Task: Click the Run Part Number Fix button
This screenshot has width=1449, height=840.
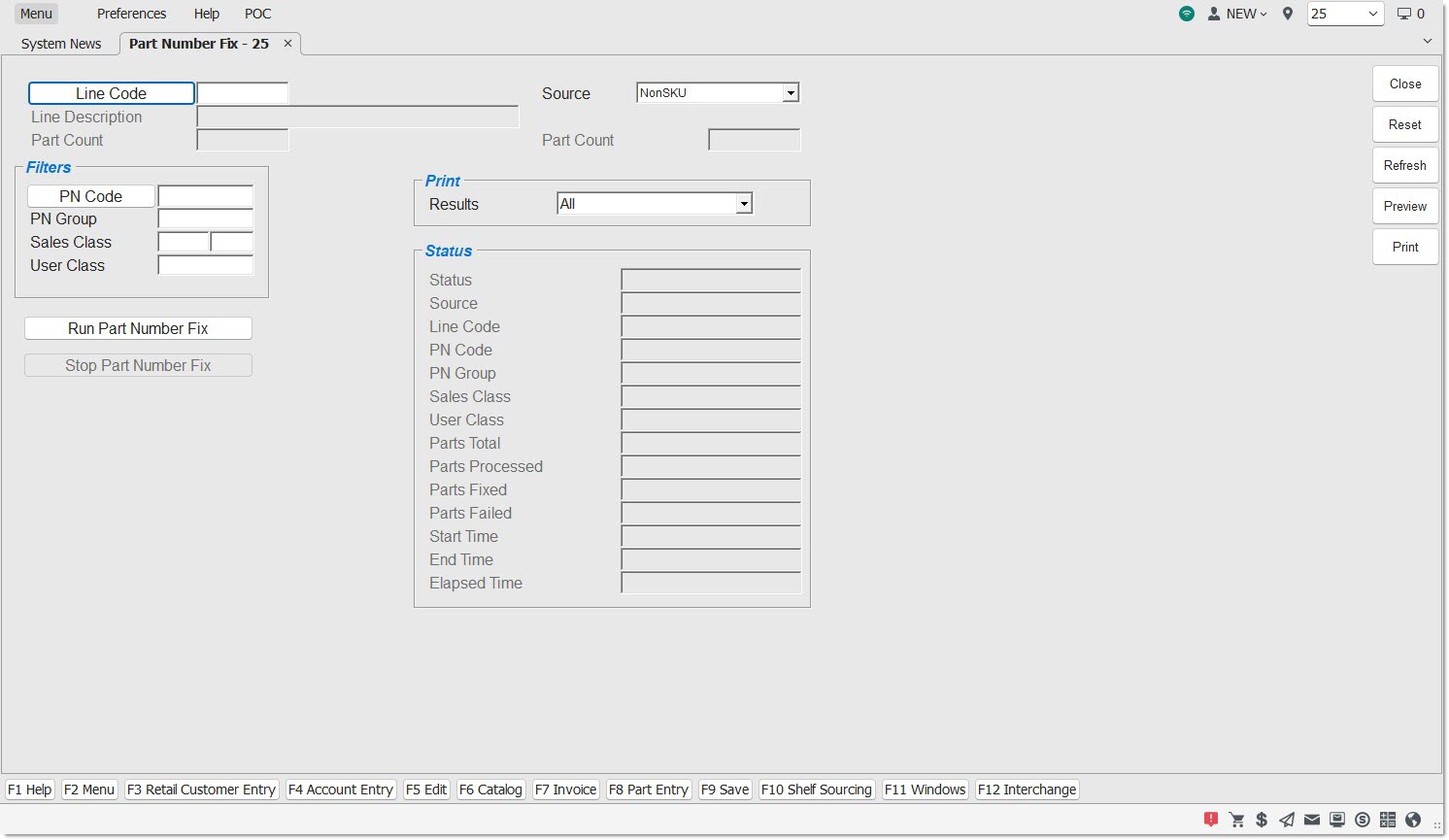Action: coord(138,328)
